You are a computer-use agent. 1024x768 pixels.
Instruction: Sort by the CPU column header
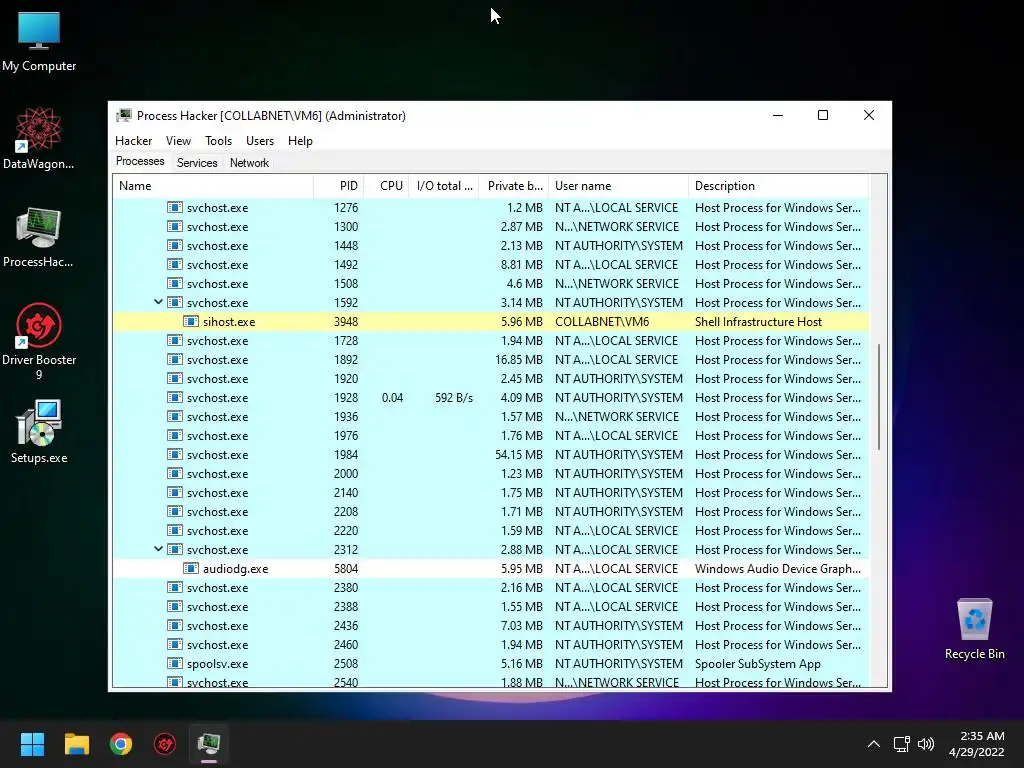[x=387, y=185]
